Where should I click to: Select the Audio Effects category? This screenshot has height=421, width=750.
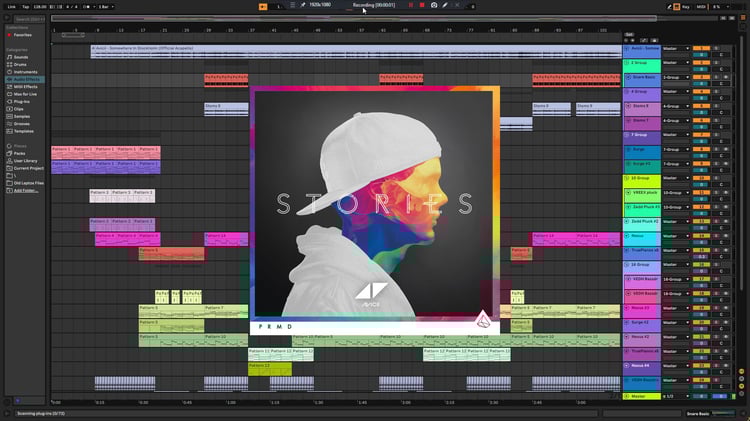click(x=27, y=79)
